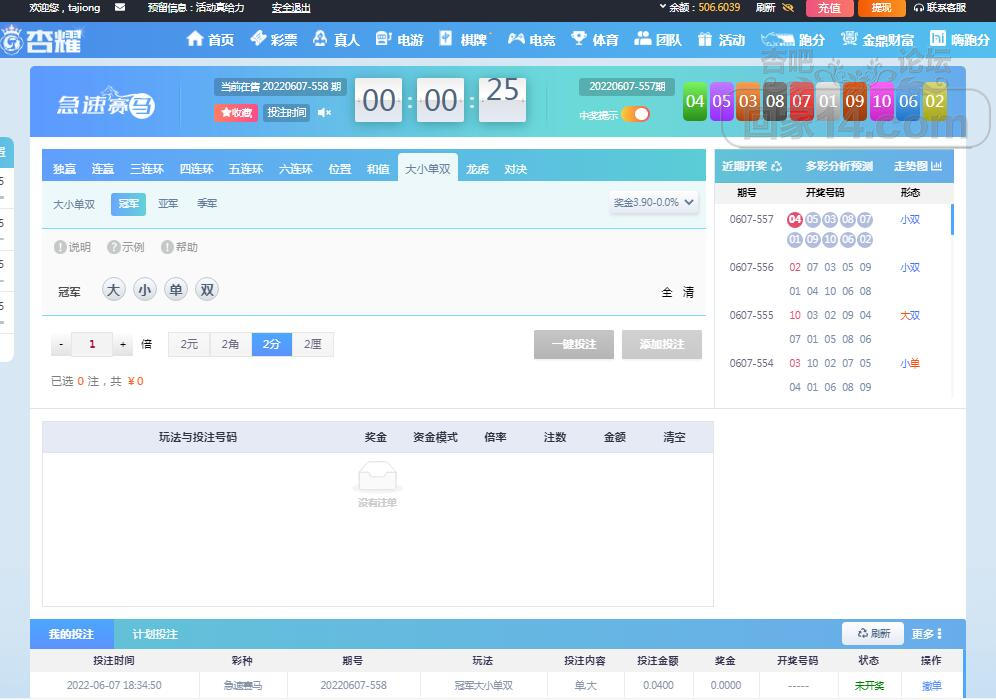The width and height of the screenshot is (996, 700).
Task: Hide balance using the eye icon
Action: point(787,7)
